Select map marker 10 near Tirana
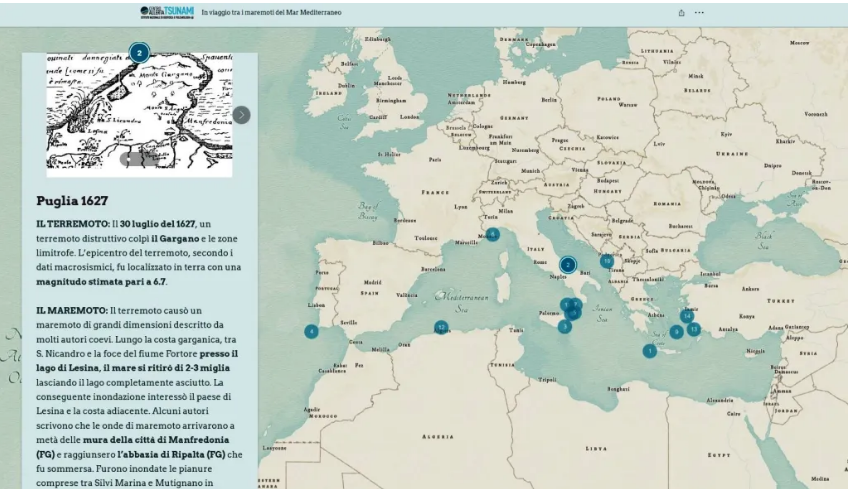Image resolution: width=849 pixels, height=489 pixels. (x=607, y=261)
